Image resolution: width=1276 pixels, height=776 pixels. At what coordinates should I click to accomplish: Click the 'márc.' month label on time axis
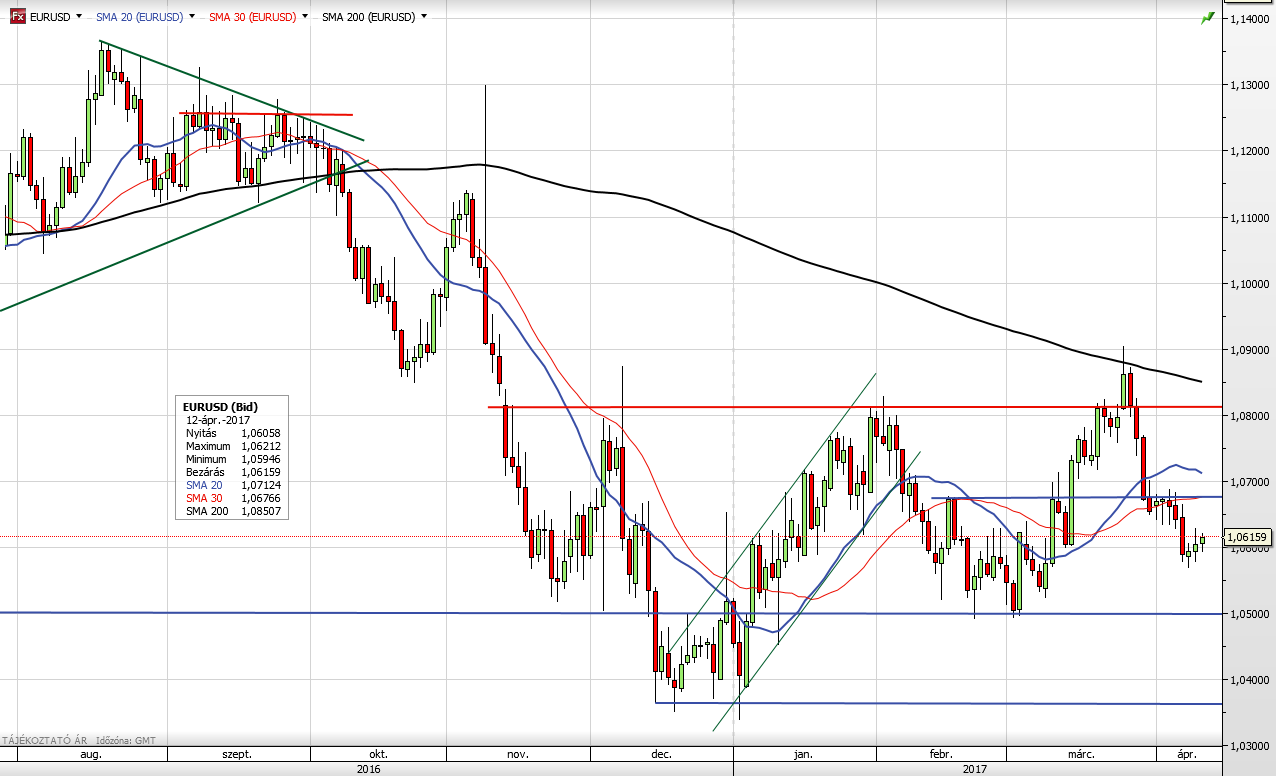pyautogui.click(x=1080, y=755)
